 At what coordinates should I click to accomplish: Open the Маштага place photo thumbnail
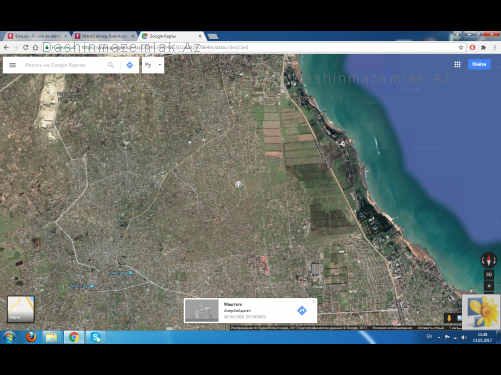[202, 310]
